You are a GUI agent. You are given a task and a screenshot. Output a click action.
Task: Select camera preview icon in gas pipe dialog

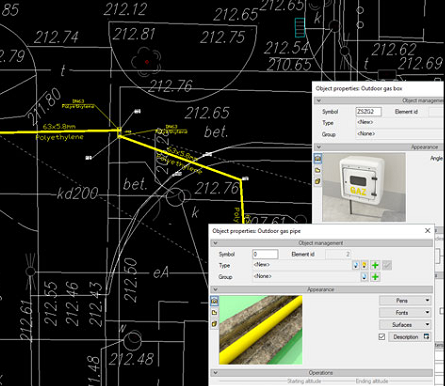[x=214, y=301]
